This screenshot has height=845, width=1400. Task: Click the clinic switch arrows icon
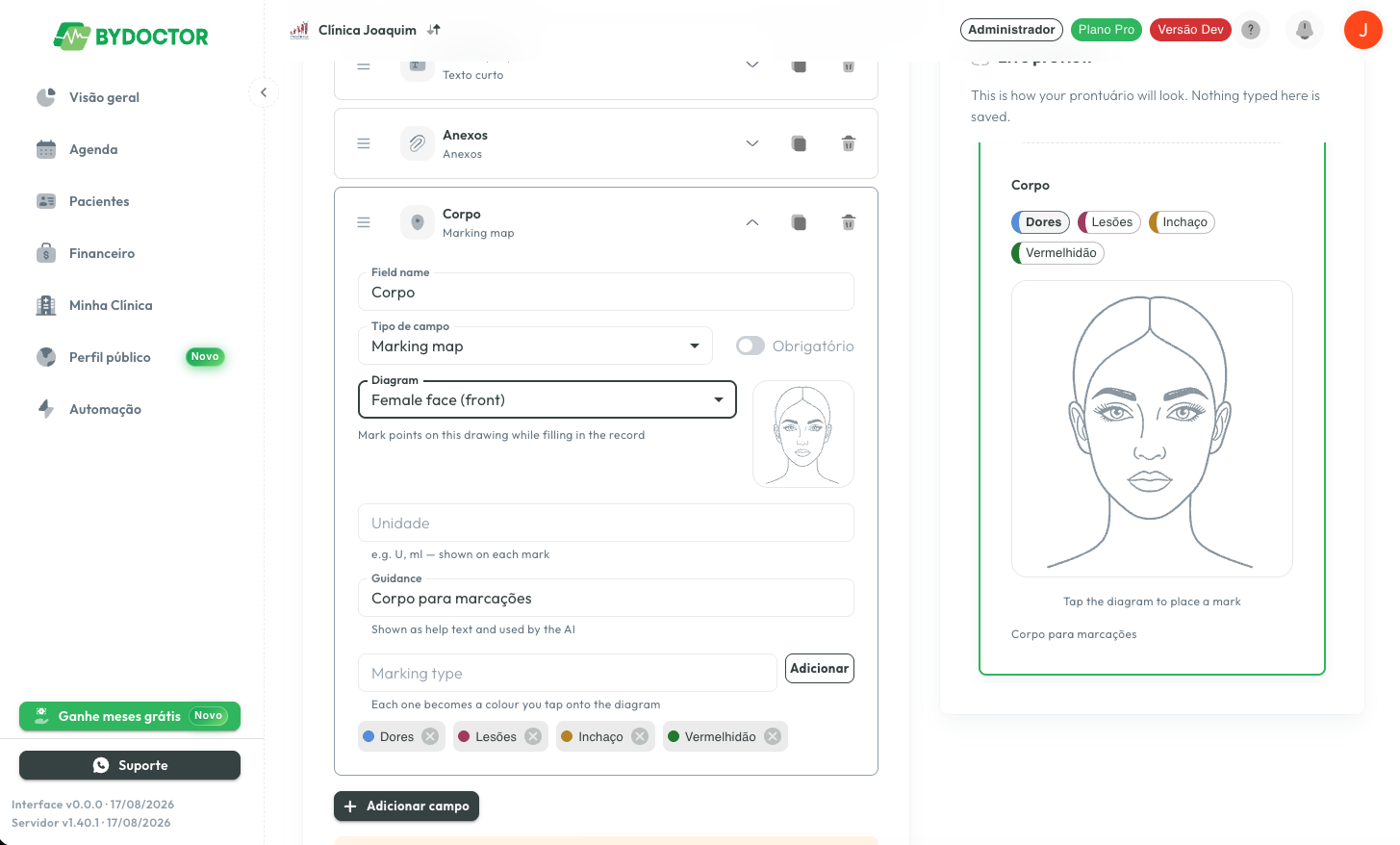[x=434, y=30]
